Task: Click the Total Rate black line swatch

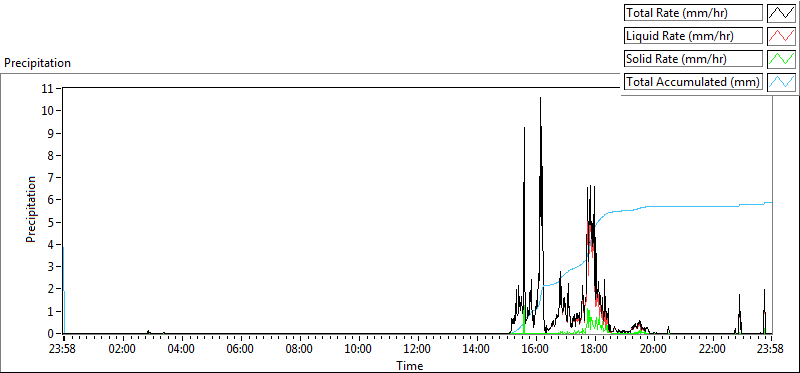Action: coord(782,13)
